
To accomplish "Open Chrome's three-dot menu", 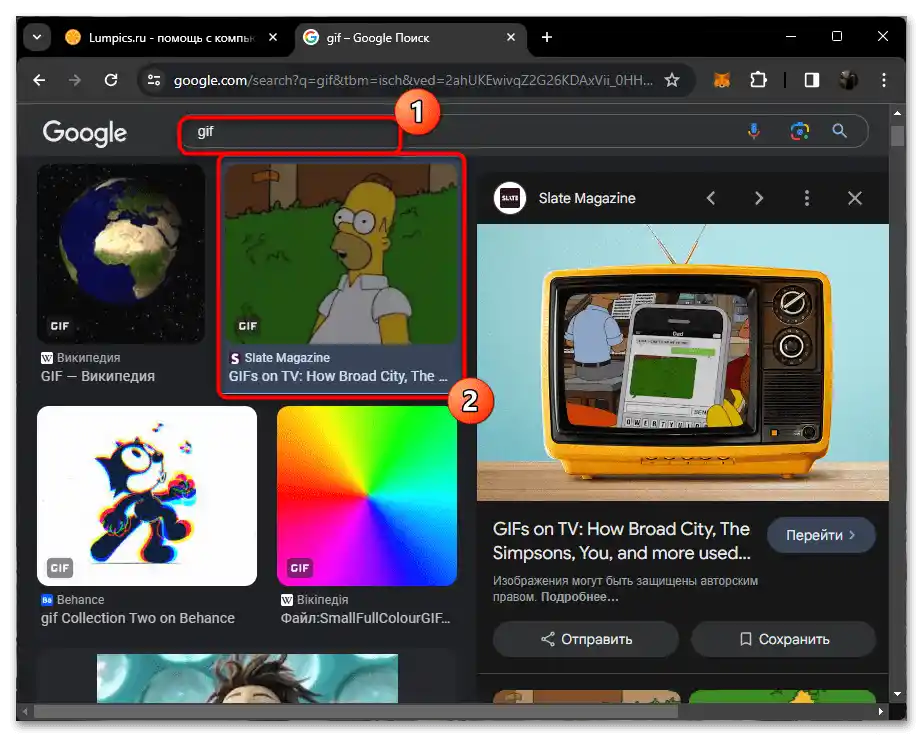I will tap(884, 80).
